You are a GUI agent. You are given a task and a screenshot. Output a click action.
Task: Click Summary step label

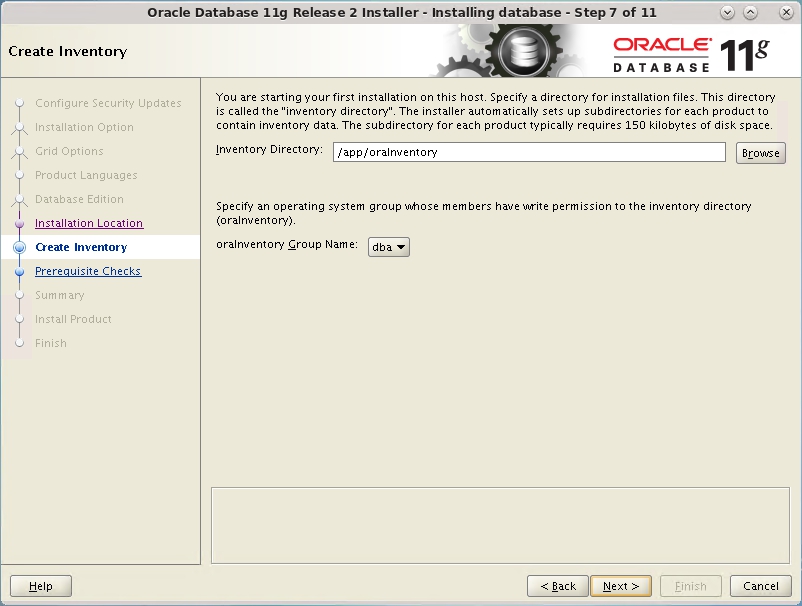(x=59, y=295)
